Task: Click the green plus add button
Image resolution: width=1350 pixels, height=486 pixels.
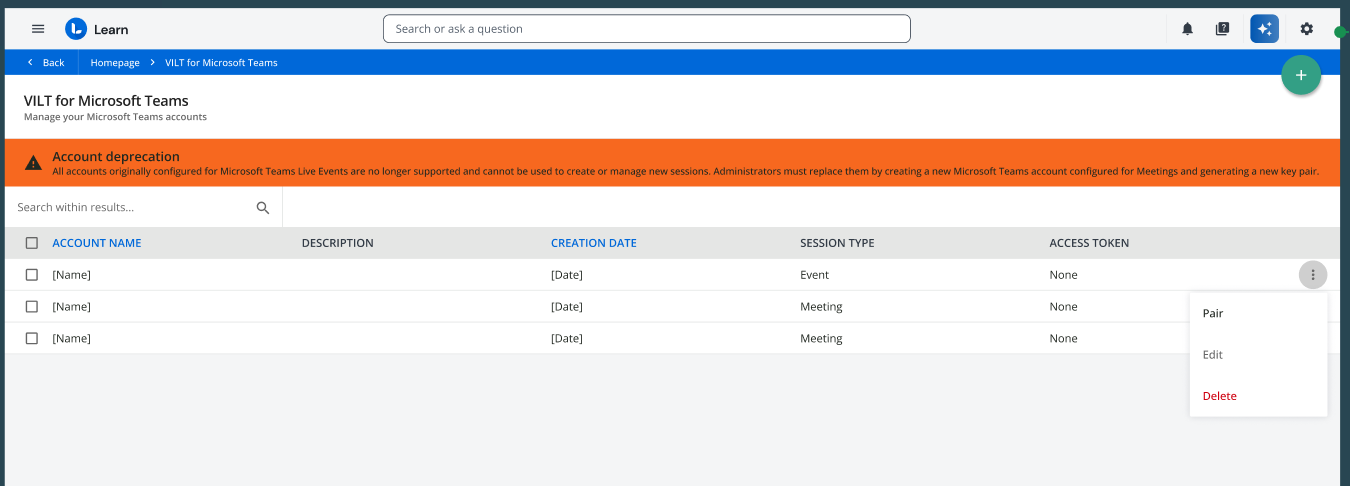Action: pyautogui.click(x=1300, y=75)
